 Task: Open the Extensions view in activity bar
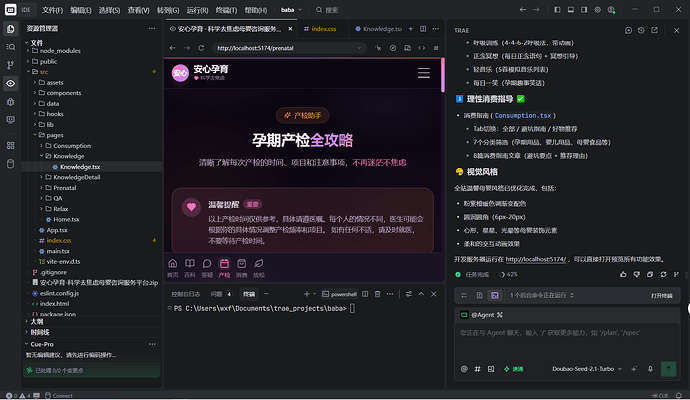[11, 145]
